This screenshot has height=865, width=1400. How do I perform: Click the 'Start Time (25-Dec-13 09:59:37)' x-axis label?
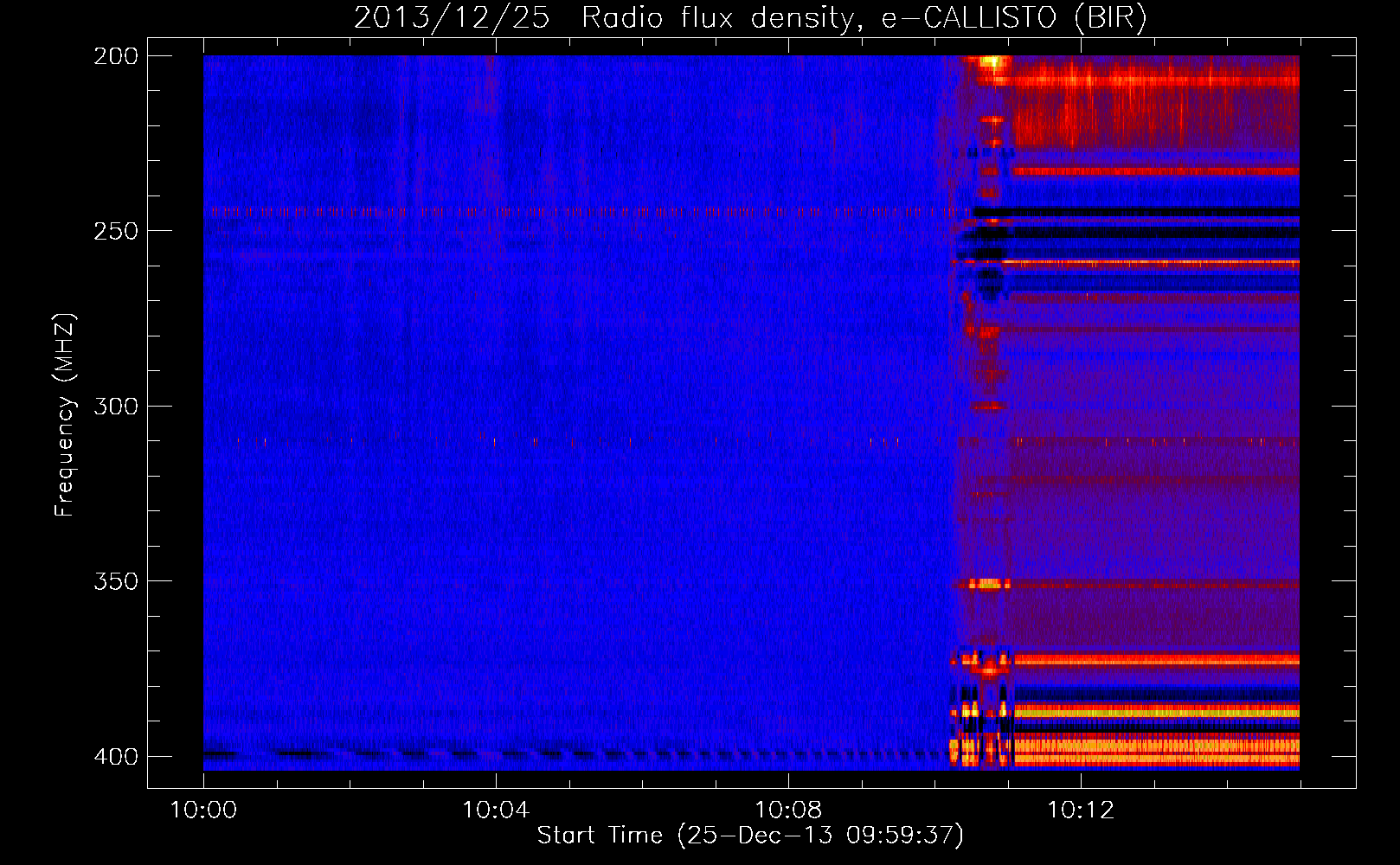click(x=750, y=836)
